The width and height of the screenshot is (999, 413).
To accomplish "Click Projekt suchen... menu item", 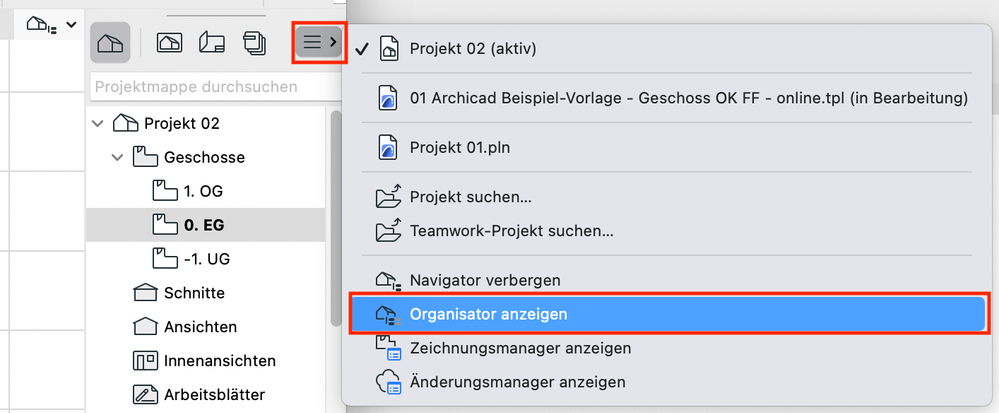I will (x=470, y=198).
